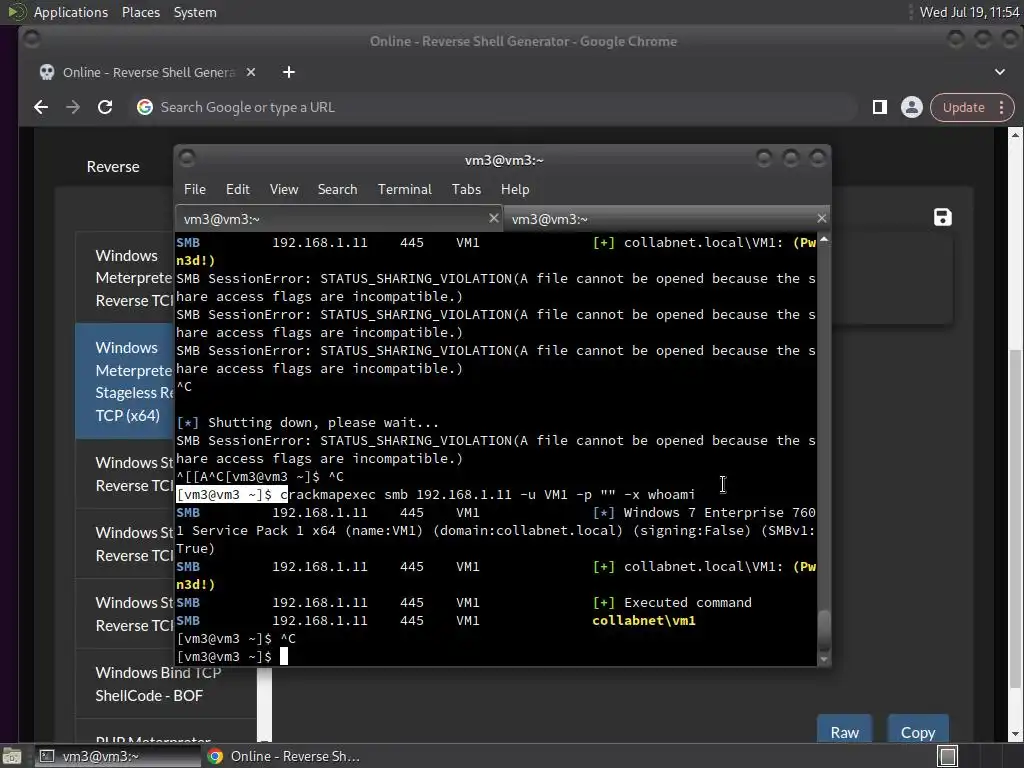Open a new Chrome tab
Image resolution: width=1024 pixels, height=768 pixels.
pos(289,72)
